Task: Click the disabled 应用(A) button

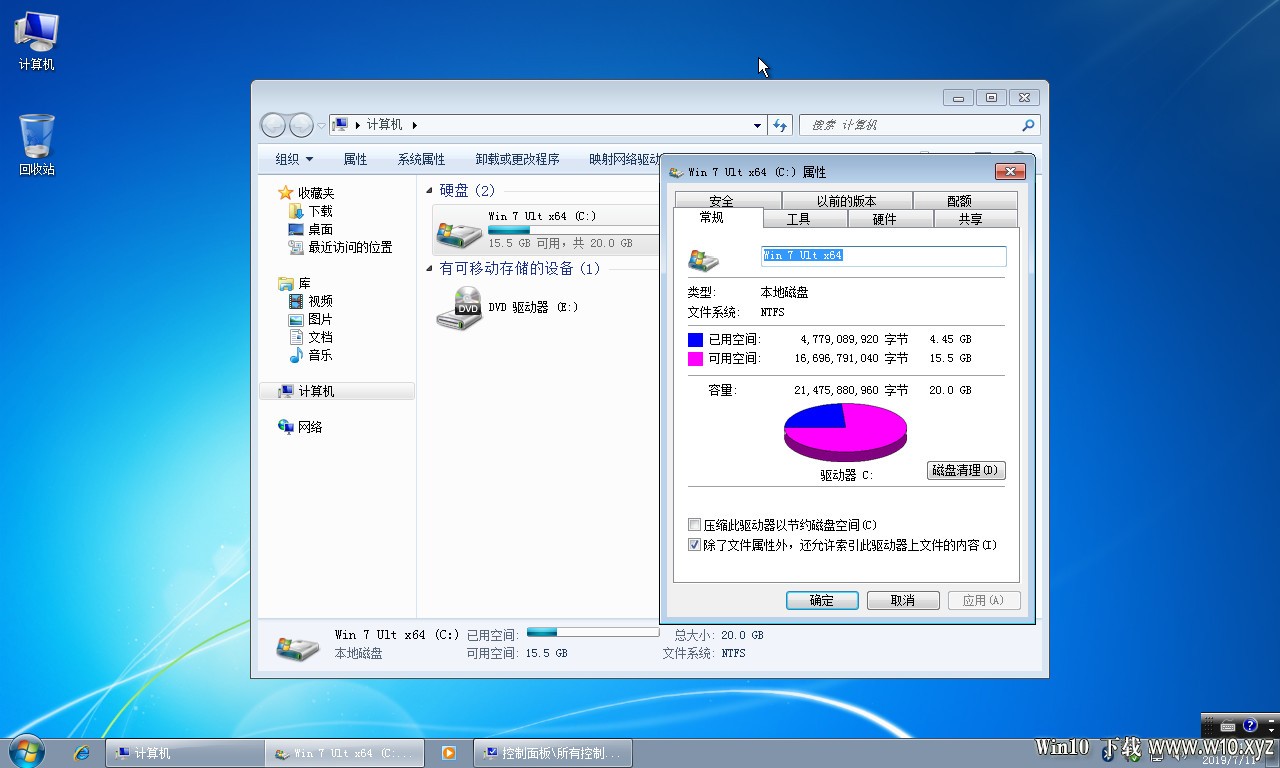Action: tap(983, 600)
